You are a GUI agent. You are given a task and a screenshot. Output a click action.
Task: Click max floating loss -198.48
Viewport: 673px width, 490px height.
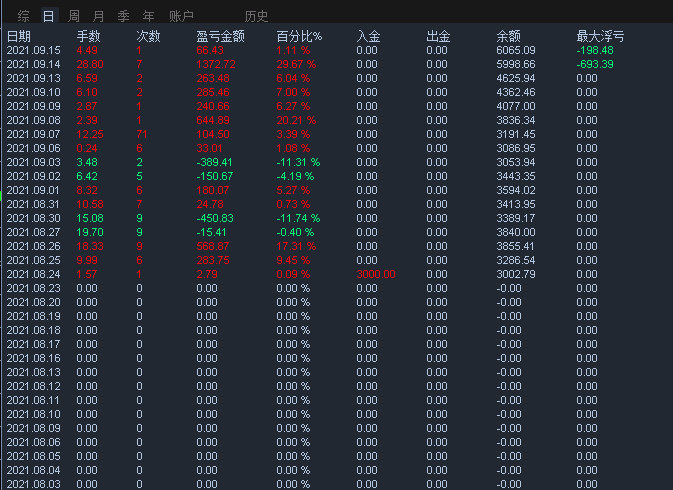(x=595, y=50)
